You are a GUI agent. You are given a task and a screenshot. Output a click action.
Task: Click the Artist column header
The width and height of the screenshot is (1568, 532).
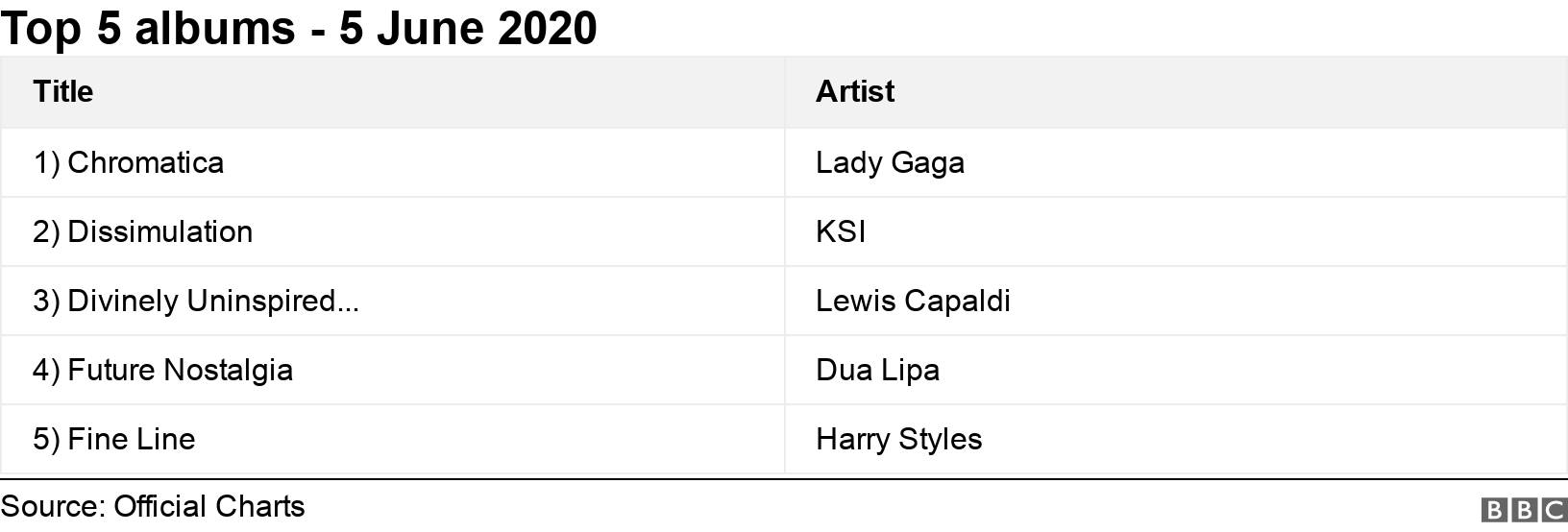tap(854, 92)
